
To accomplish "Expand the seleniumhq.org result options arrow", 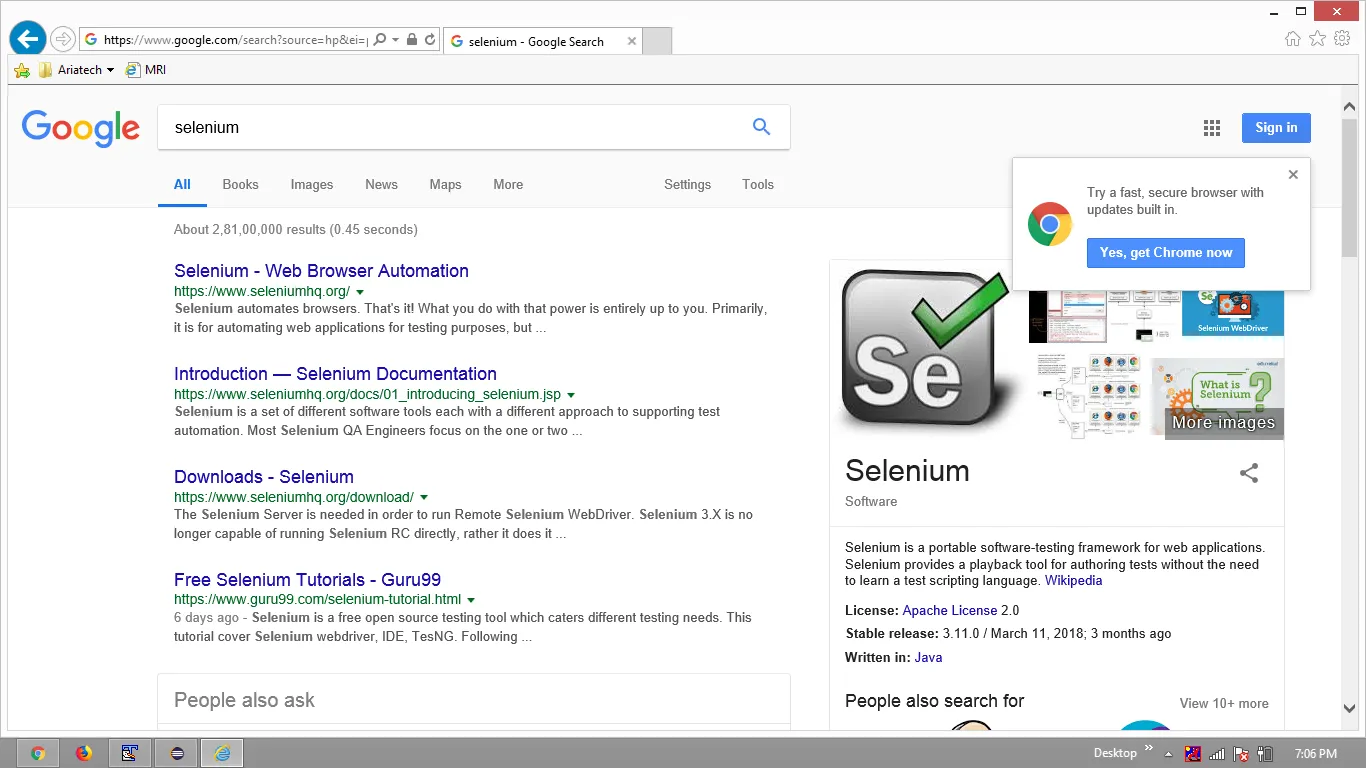I will [x=360, y=292].
